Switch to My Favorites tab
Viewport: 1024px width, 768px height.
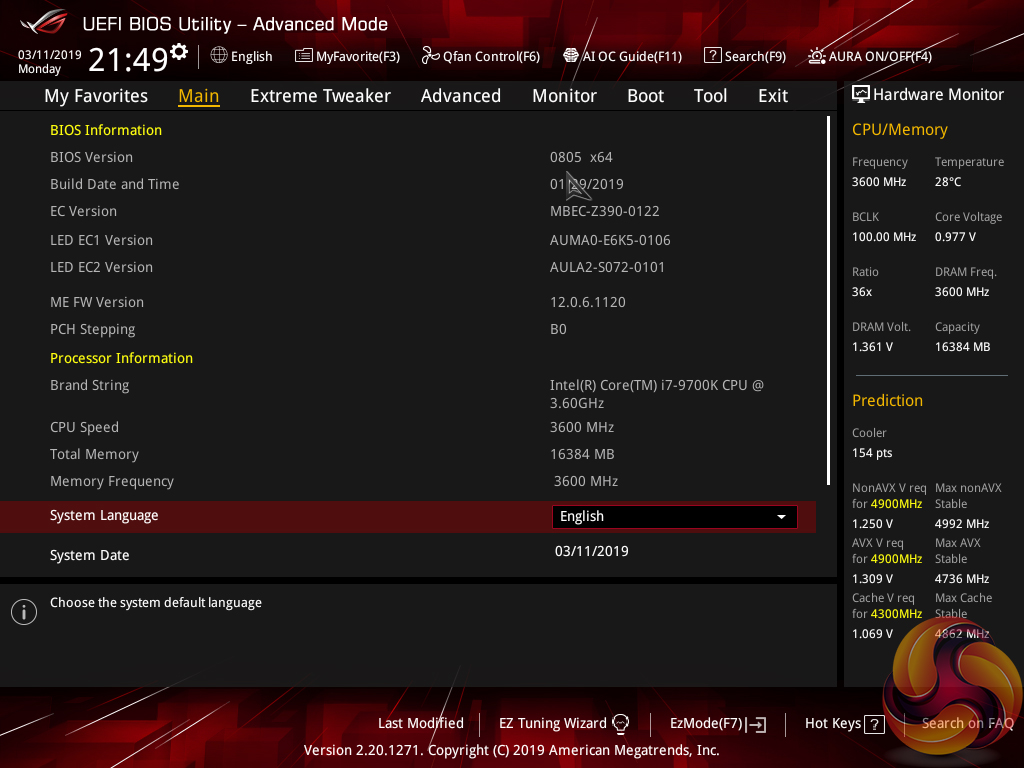(96, 96)
